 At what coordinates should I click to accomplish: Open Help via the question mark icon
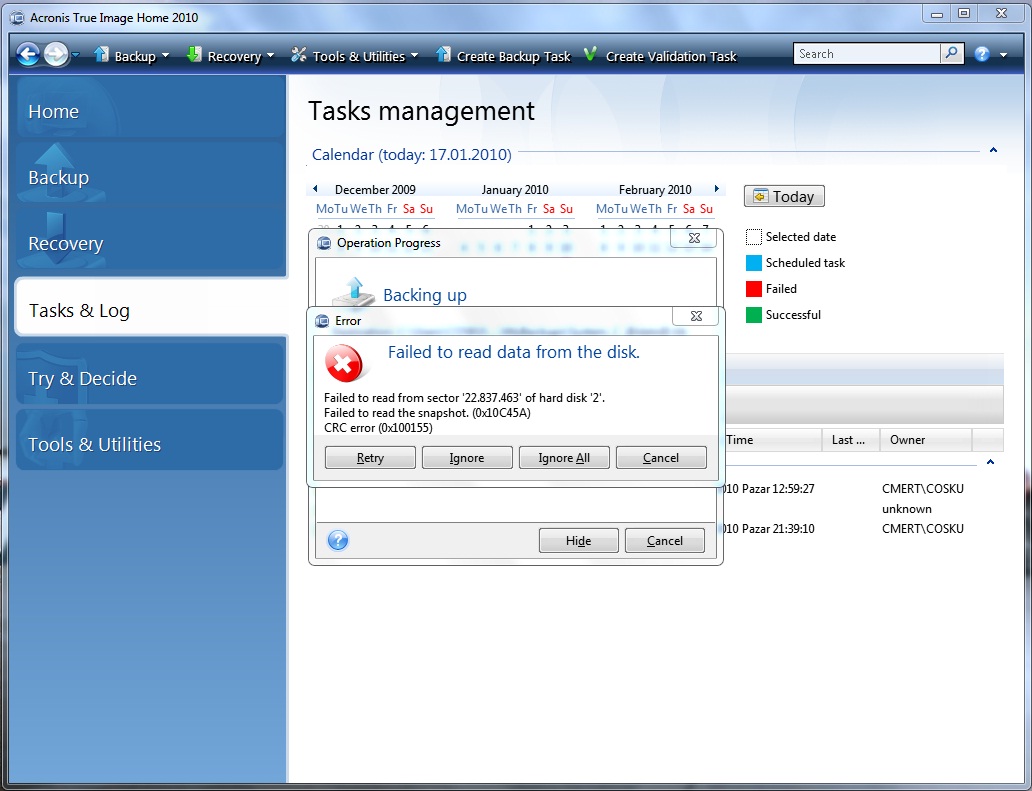coord(982,55)
